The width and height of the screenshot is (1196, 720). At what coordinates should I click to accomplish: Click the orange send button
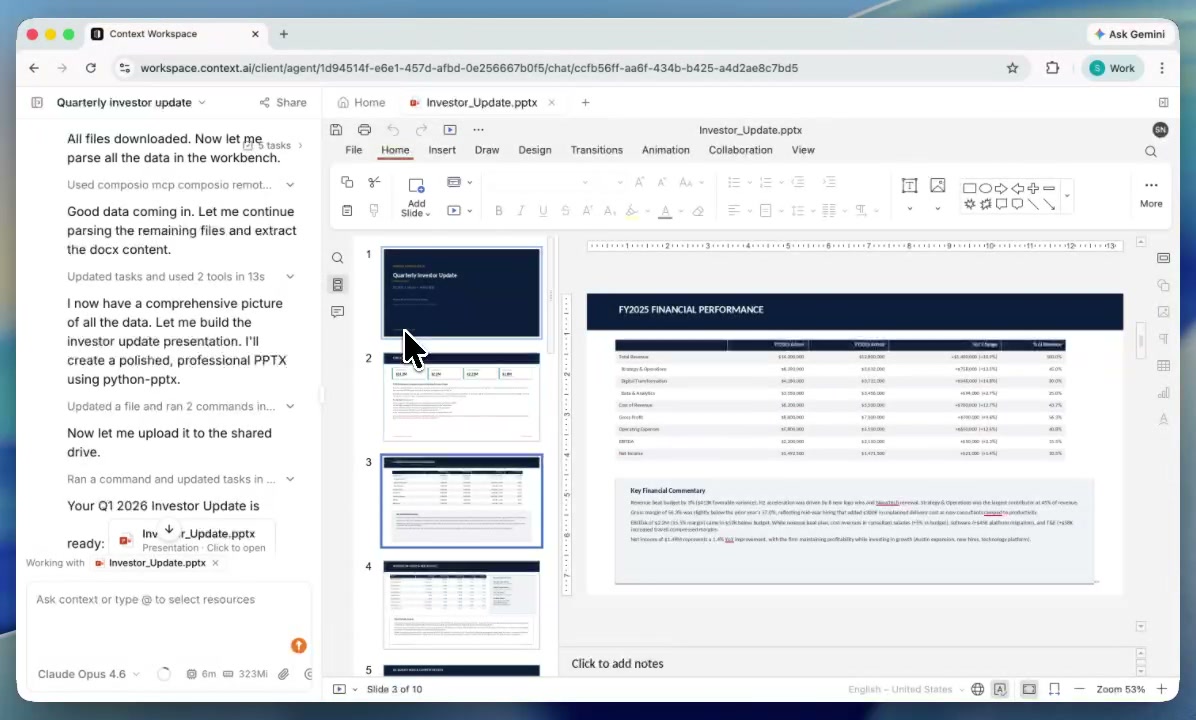click(299, 646)
